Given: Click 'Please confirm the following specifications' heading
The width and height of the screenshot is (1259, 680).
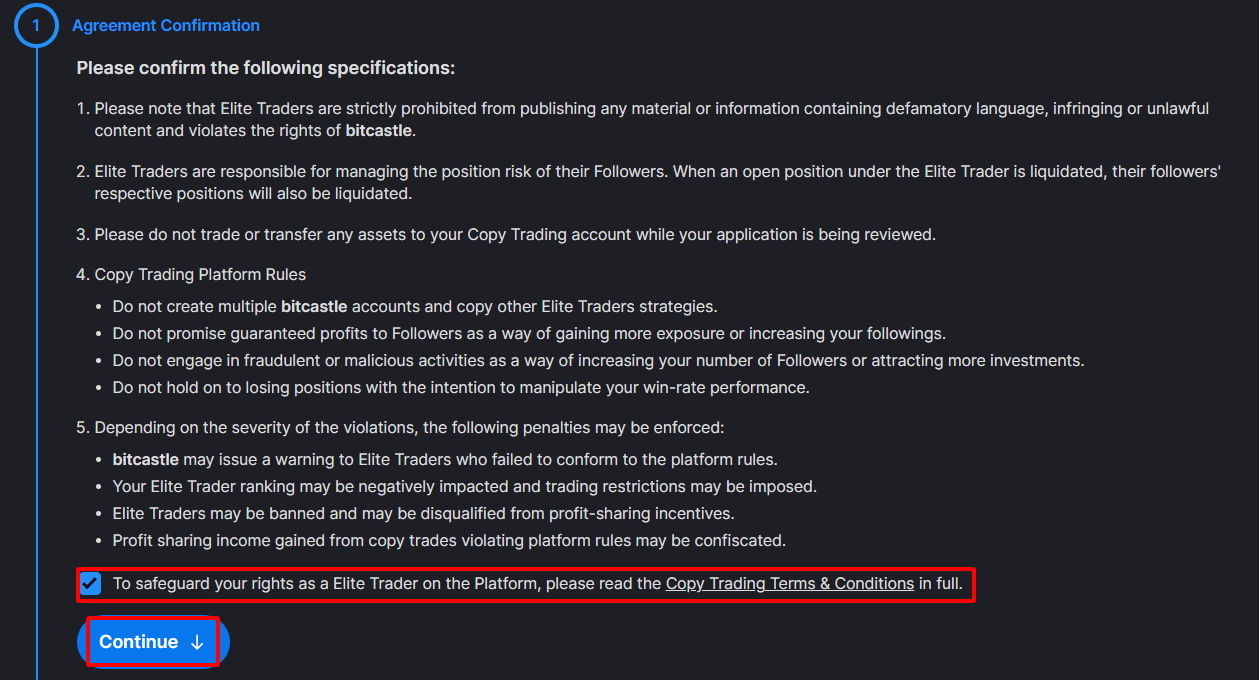Looking at the screenshot, I should click(x=266, y=68).
